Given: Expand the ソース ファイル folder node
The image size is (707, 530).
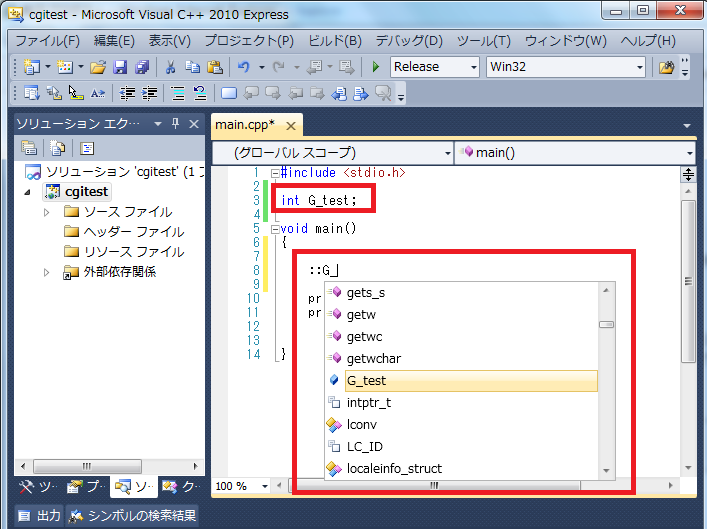Looking at the screenshot, I should (x=46, y=212).
